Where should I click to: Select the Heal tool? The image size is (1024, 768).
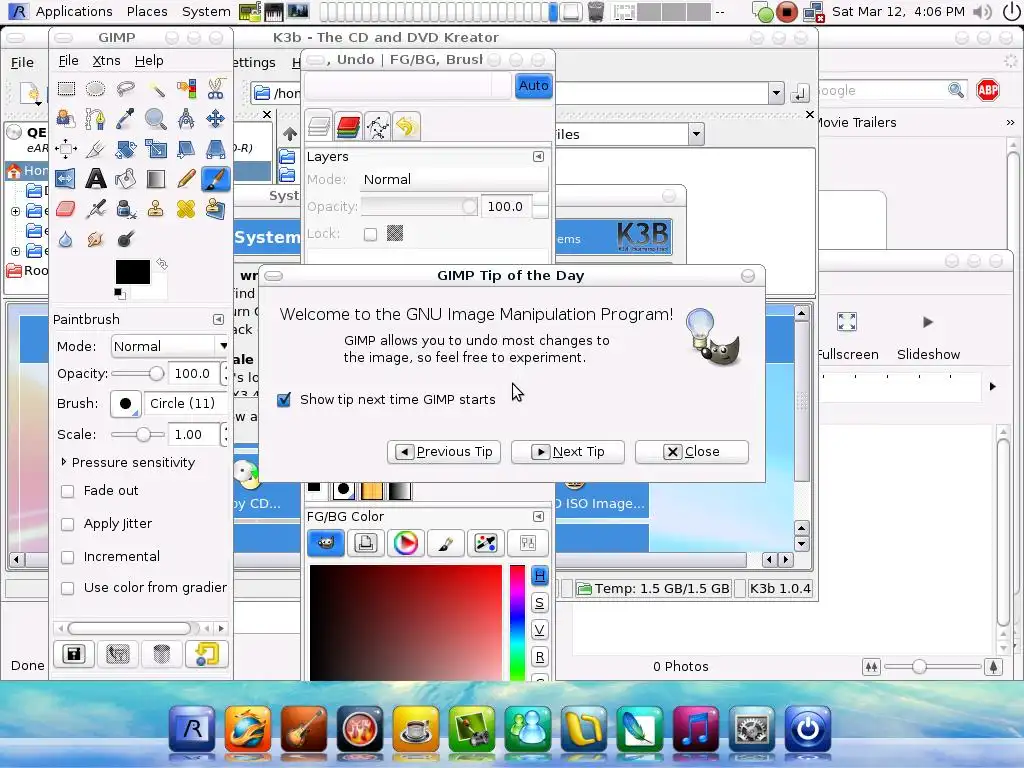pos(185,209)
